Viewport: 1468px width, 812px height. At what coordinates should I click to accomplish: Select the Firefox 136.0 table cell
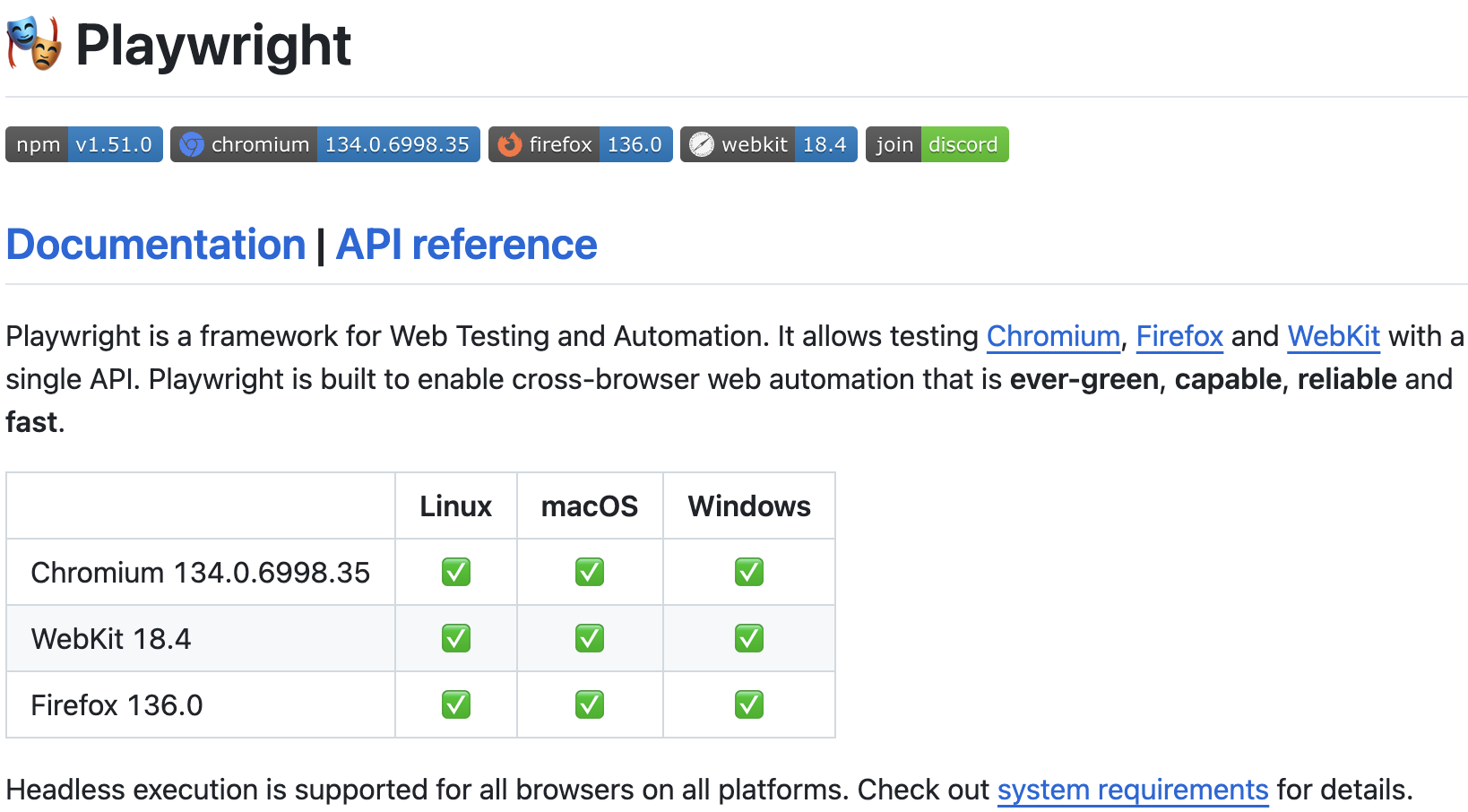(x=201, y=705)
